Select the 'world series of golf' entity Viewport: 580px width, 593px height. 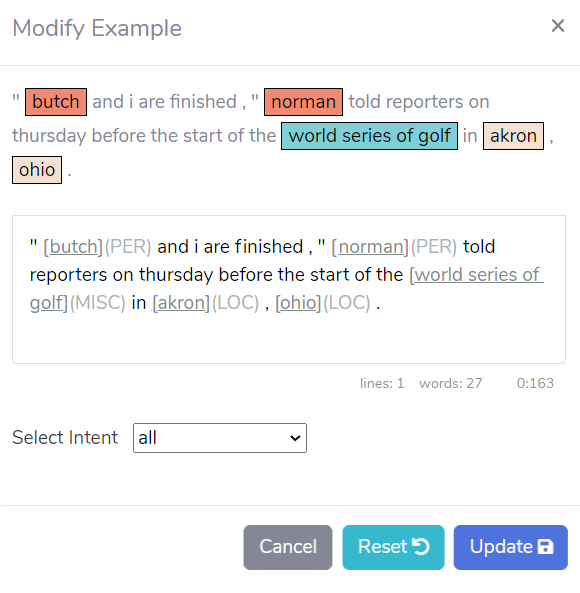pos(369,136)
